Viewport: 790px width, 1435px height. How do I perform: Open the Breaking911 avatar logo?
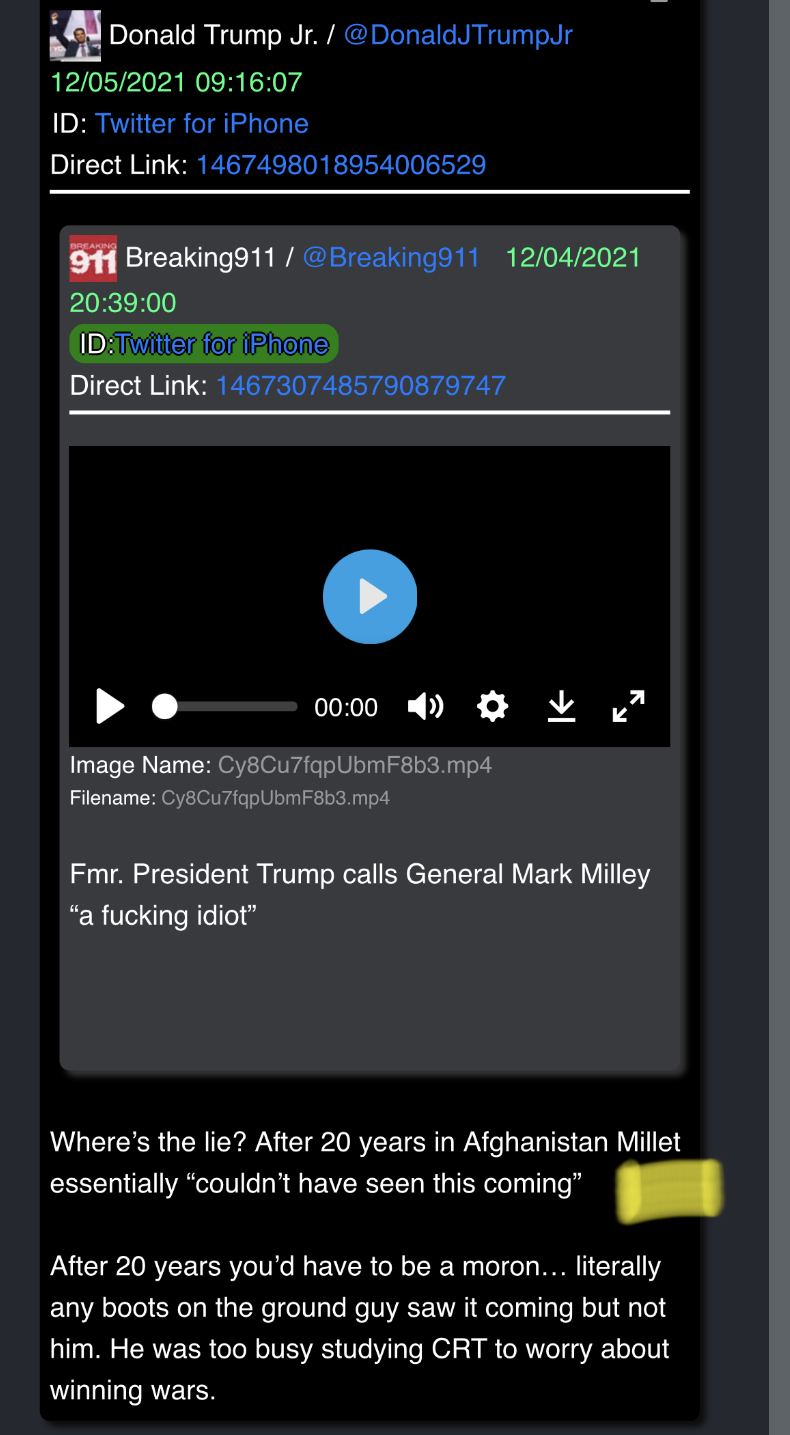tap(93, 258)
